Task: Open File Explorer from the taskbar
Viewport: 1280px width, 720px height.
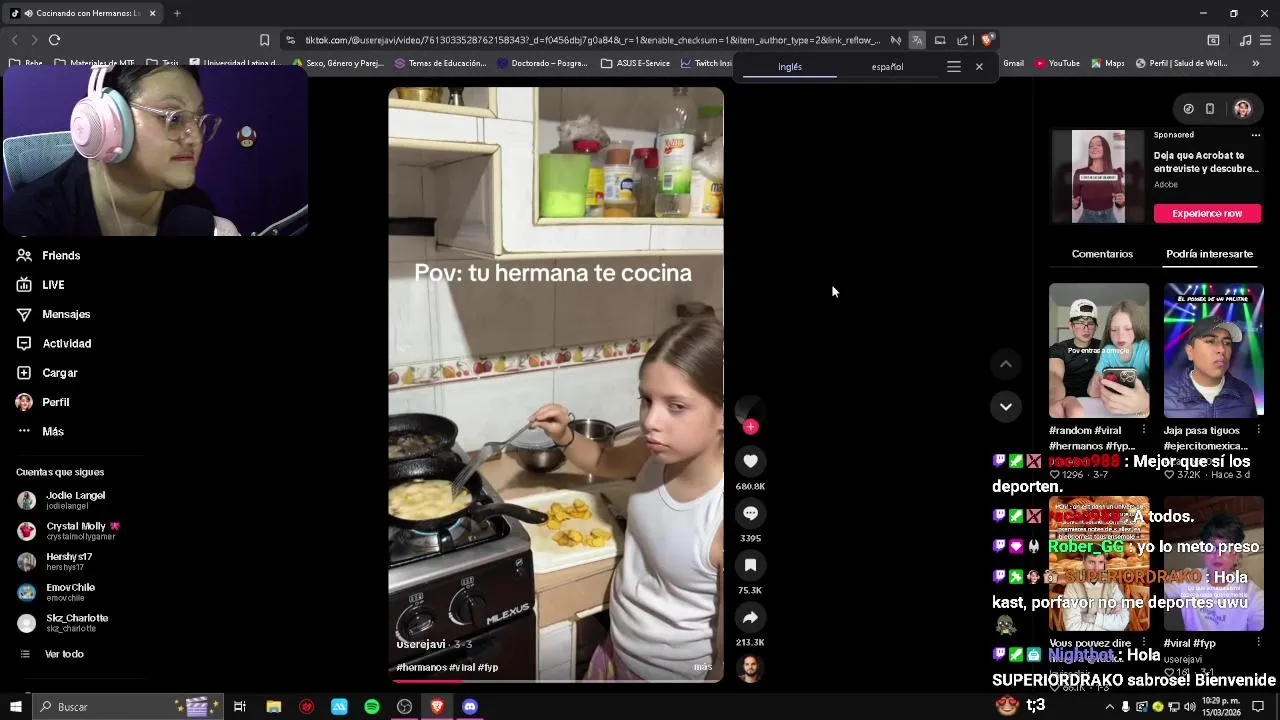Action: coord(274,707)
